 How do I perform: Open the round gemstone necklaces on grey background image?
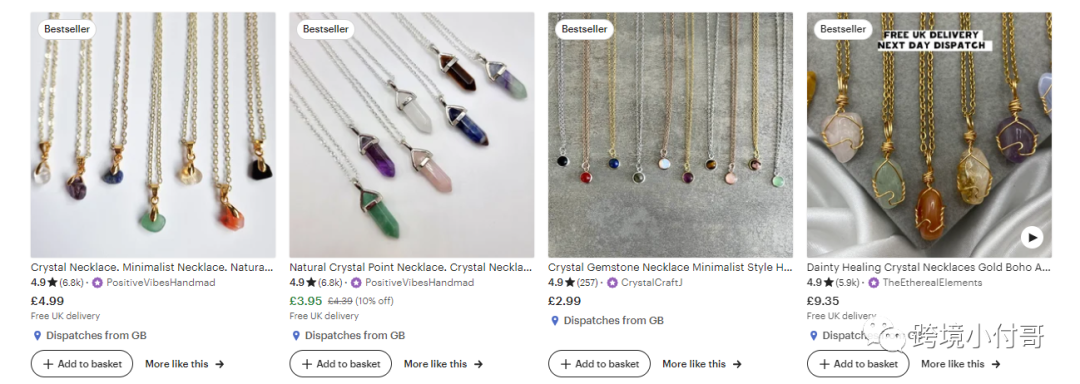click(670, 135)
